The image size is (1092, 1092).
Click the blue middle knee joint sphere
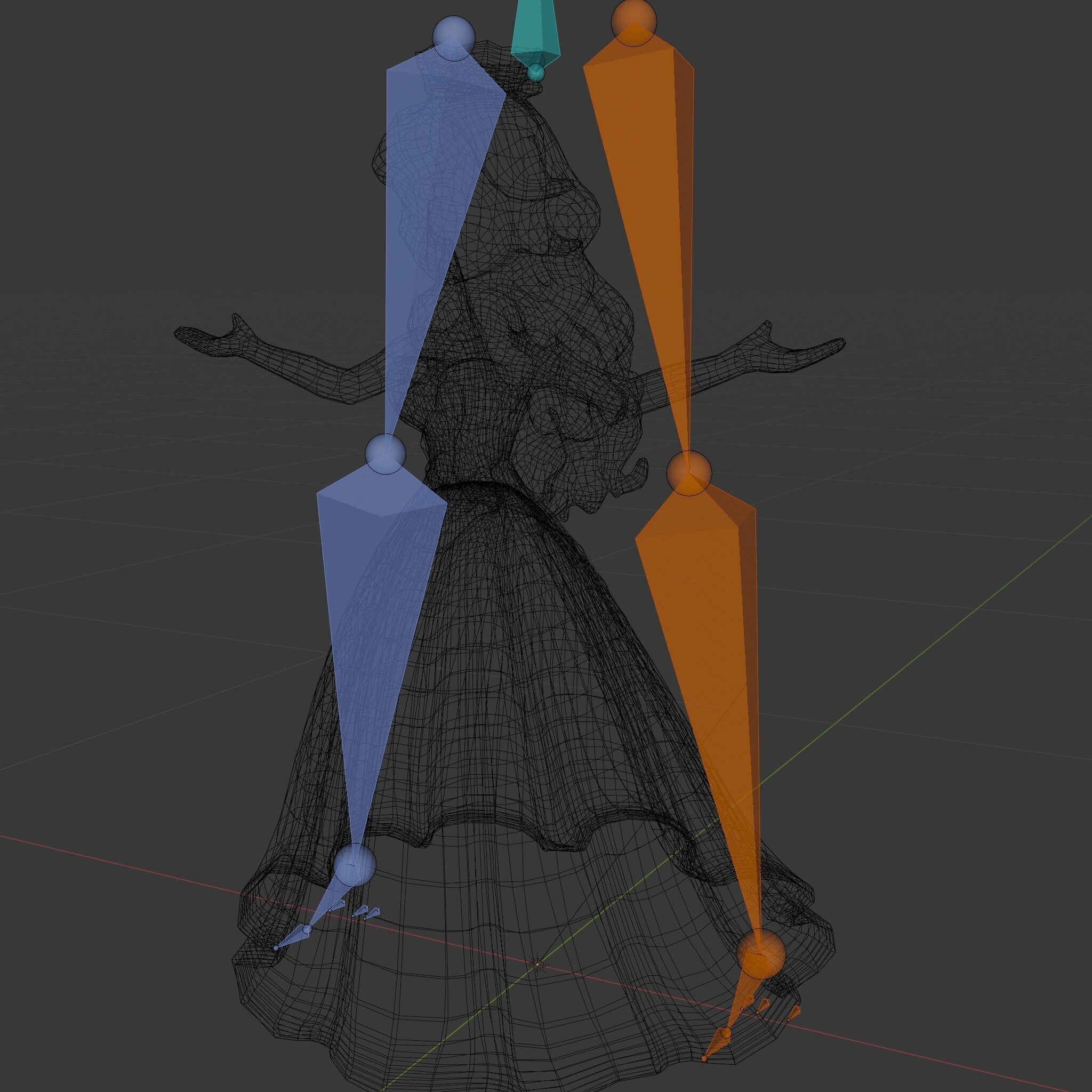pyautogui.click(x=386, y=454)
